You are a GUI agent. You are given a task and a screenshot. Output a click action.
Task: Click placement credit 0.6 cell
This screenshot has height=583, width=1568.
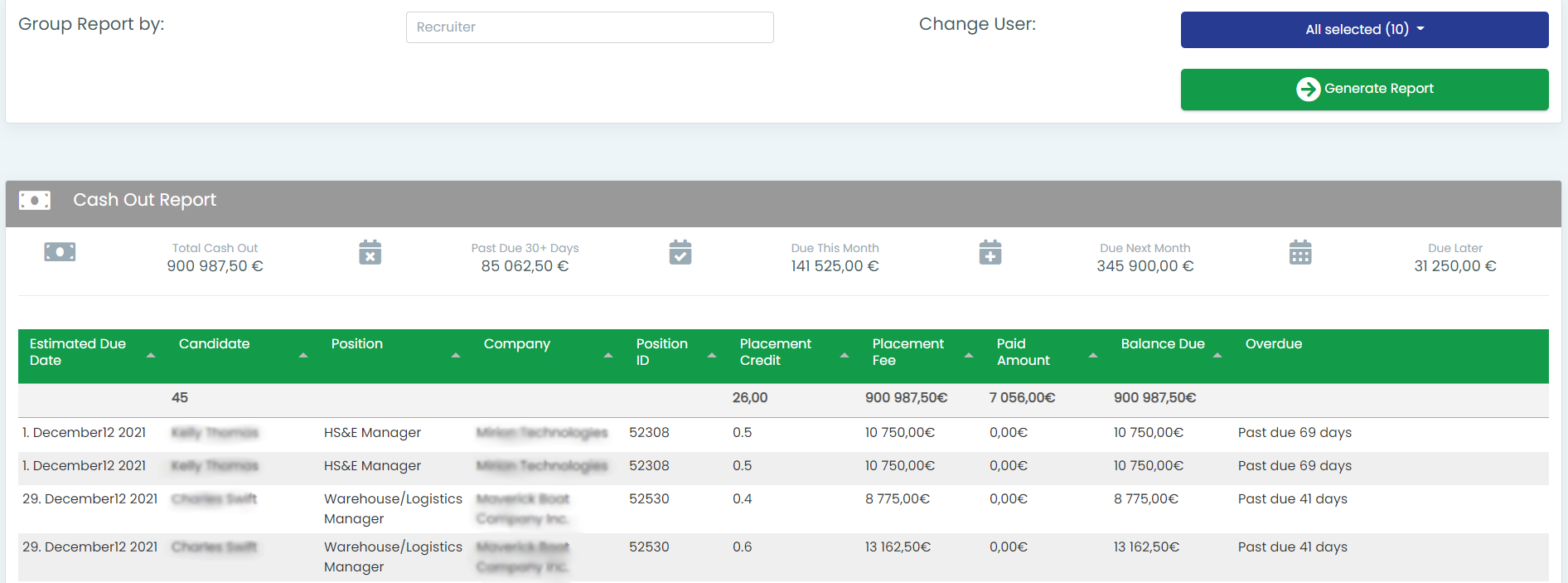[743, 547]
